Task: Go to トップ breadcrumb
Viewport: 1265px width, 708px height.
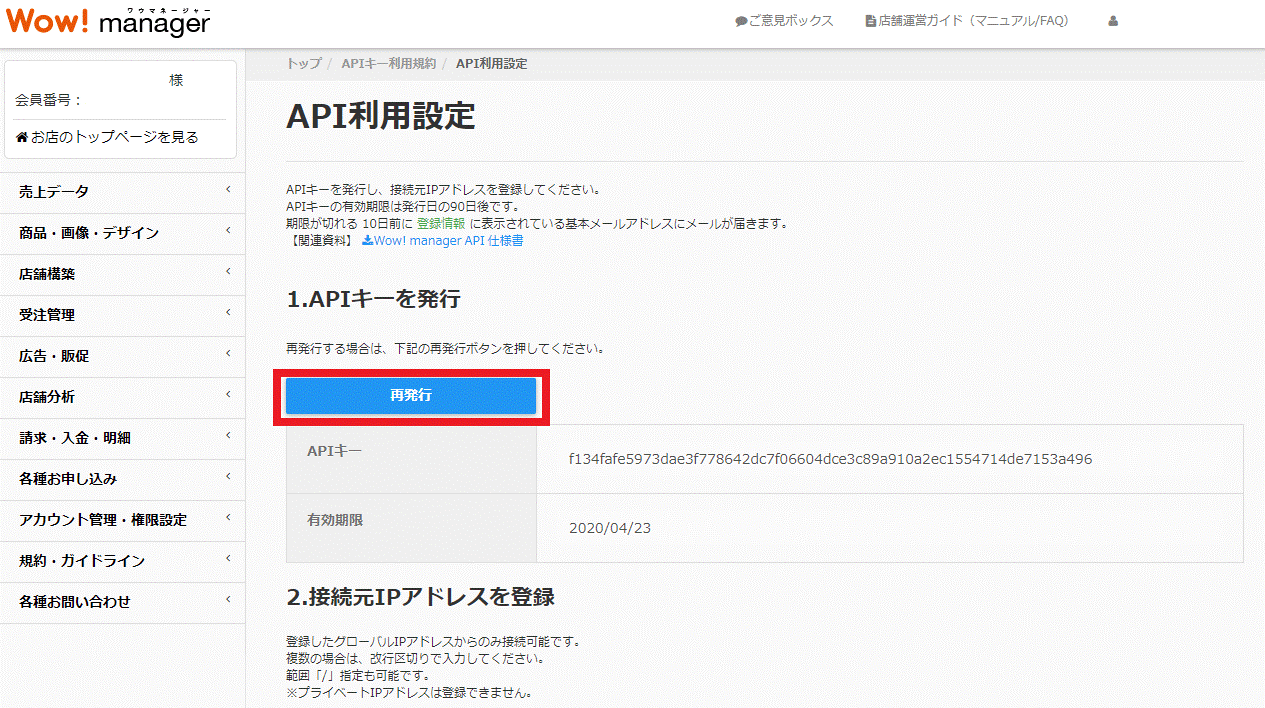Action: pos(304,63)
